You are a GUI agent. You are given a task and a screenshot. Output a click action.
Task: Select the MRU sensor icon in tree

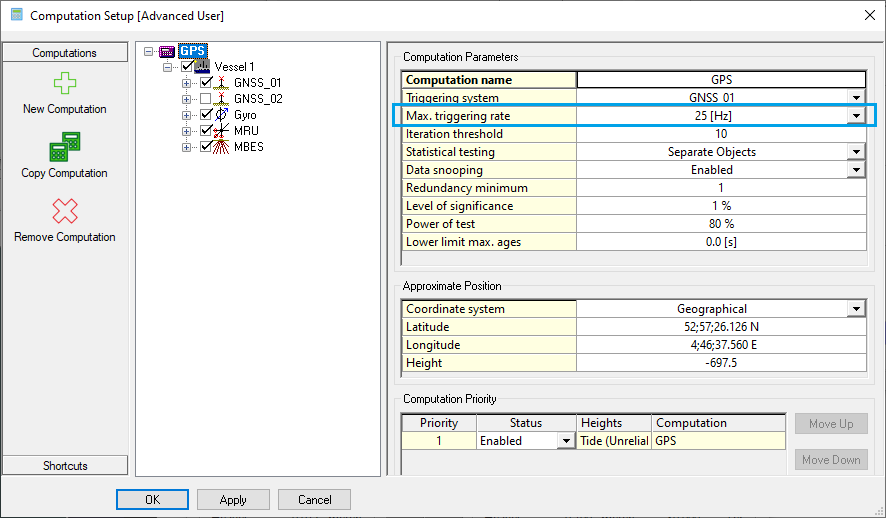tap(222, 131)
